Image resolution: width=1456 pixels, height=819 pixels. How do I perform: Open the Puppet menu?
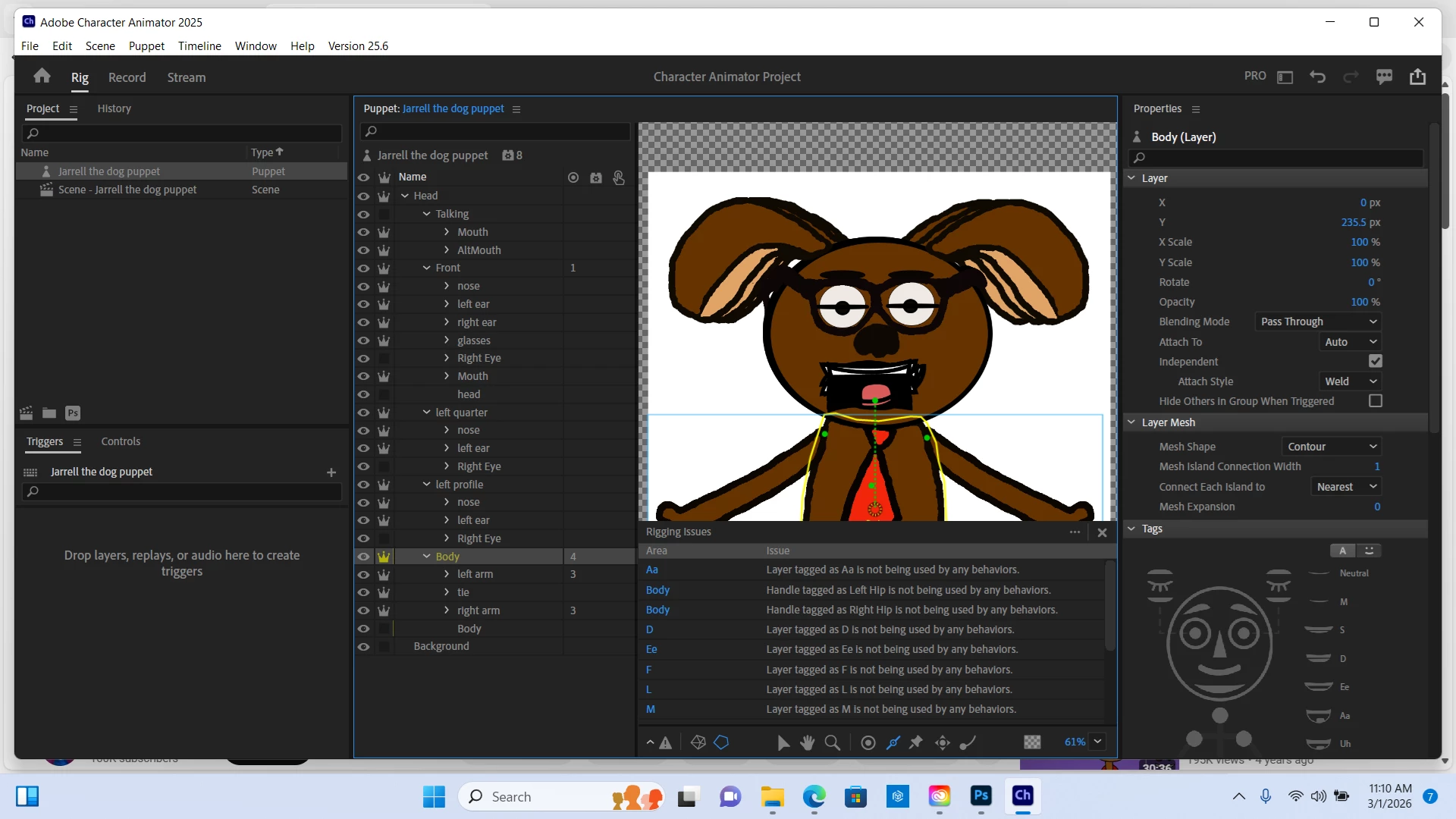146,45
